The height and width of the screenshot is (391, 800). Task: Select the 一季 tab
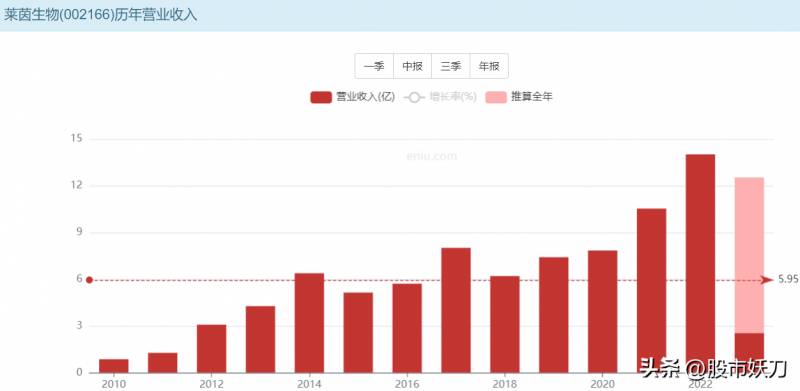[374, 66]
